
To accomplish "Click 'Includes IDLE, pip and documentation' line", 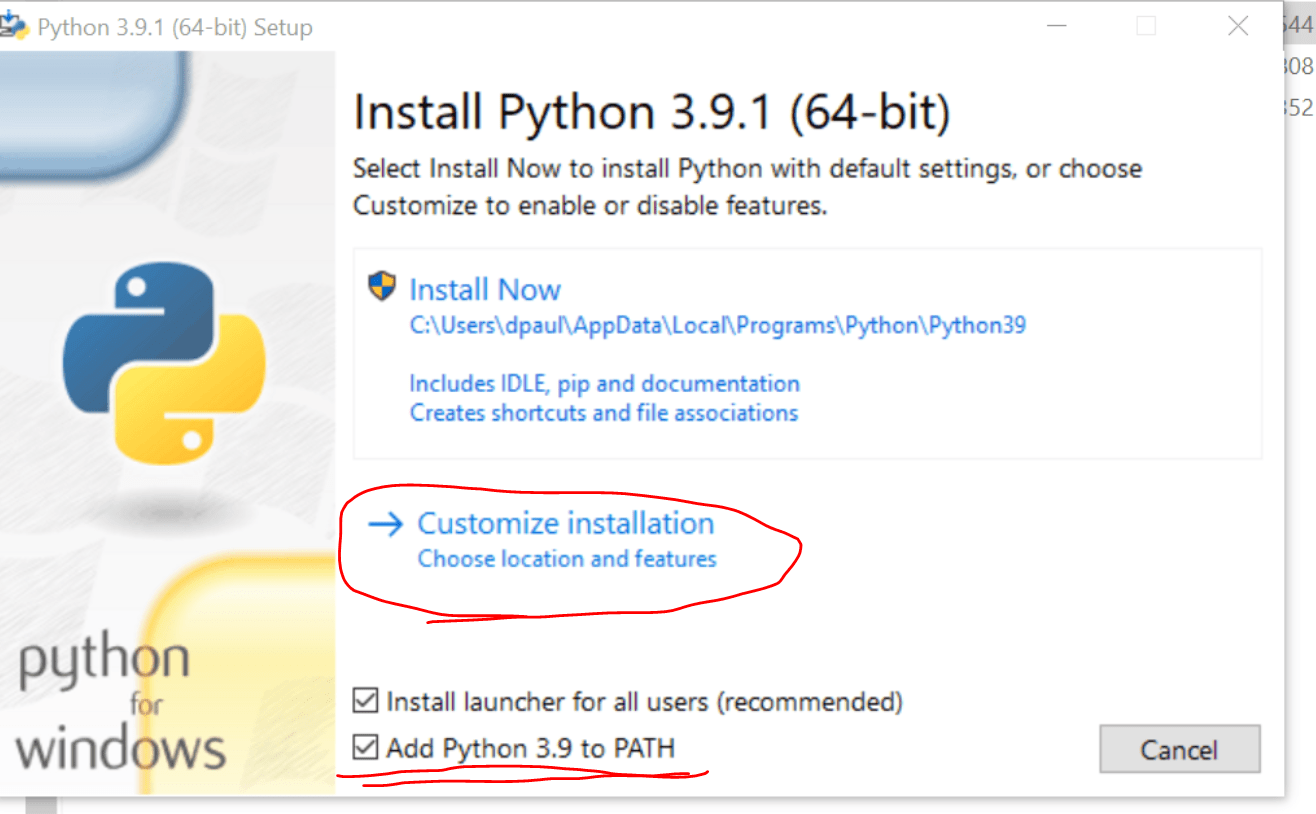I will pos(604,384).
